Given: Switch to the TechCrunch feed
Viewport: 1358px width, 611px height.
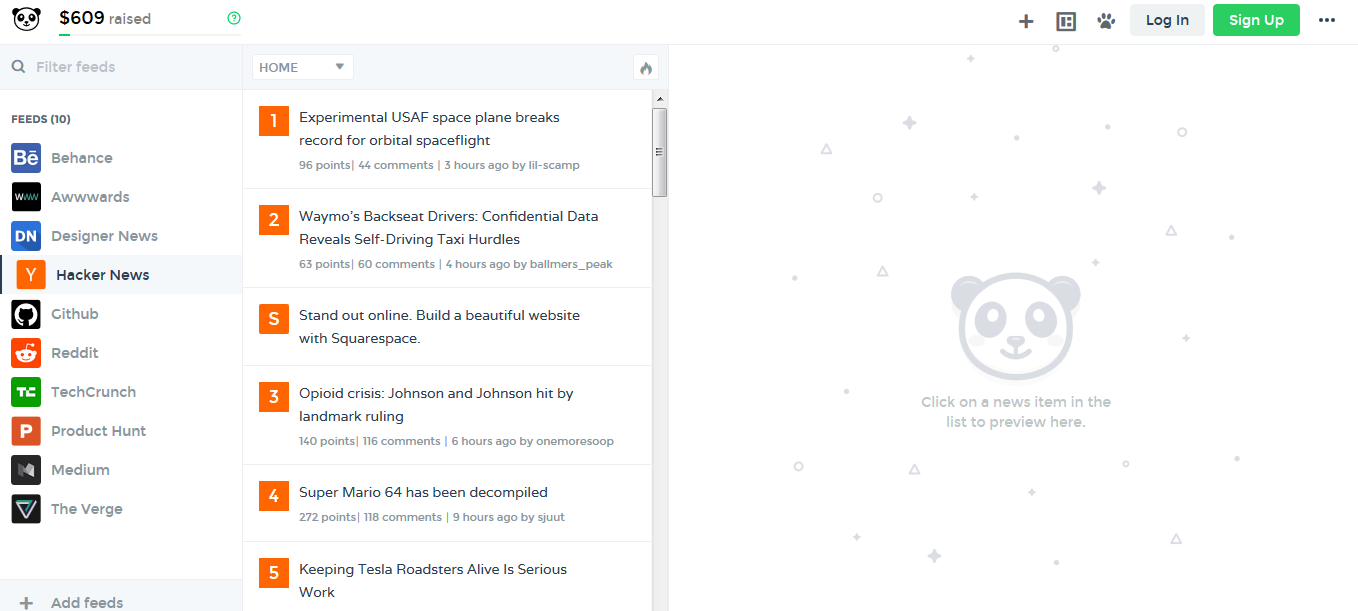Looking at the screenshot, I should point(93,392).
